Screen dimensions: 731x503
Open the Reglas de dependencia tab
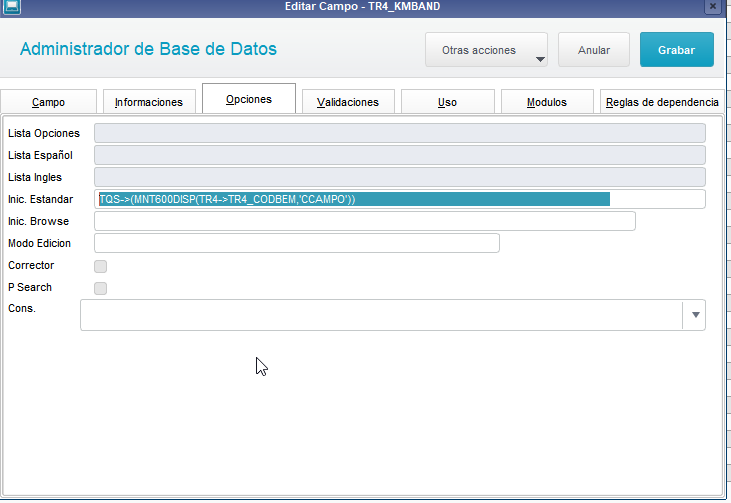pyautogui.click(x=662, y=102)
